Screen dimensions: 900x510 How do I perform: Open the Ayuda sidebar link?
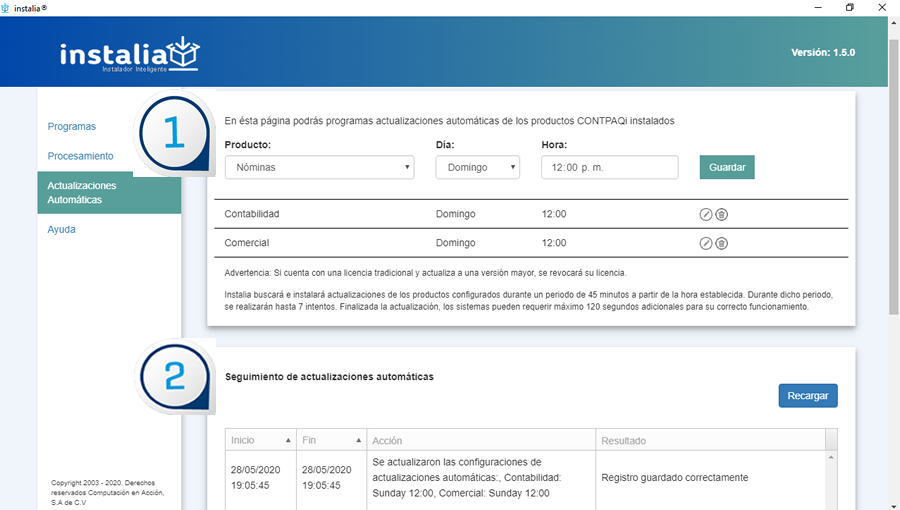(62, 229)
